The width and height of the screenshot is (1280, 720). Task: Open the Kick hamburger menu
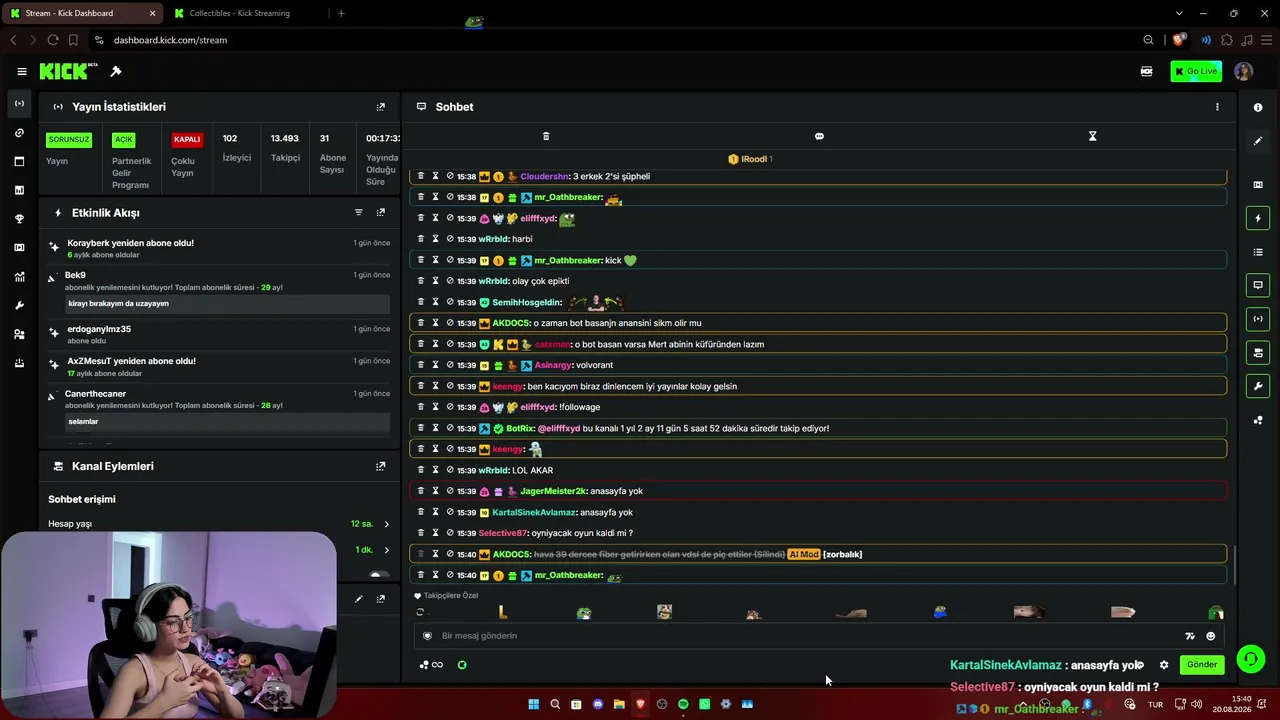tap(21, 71)
